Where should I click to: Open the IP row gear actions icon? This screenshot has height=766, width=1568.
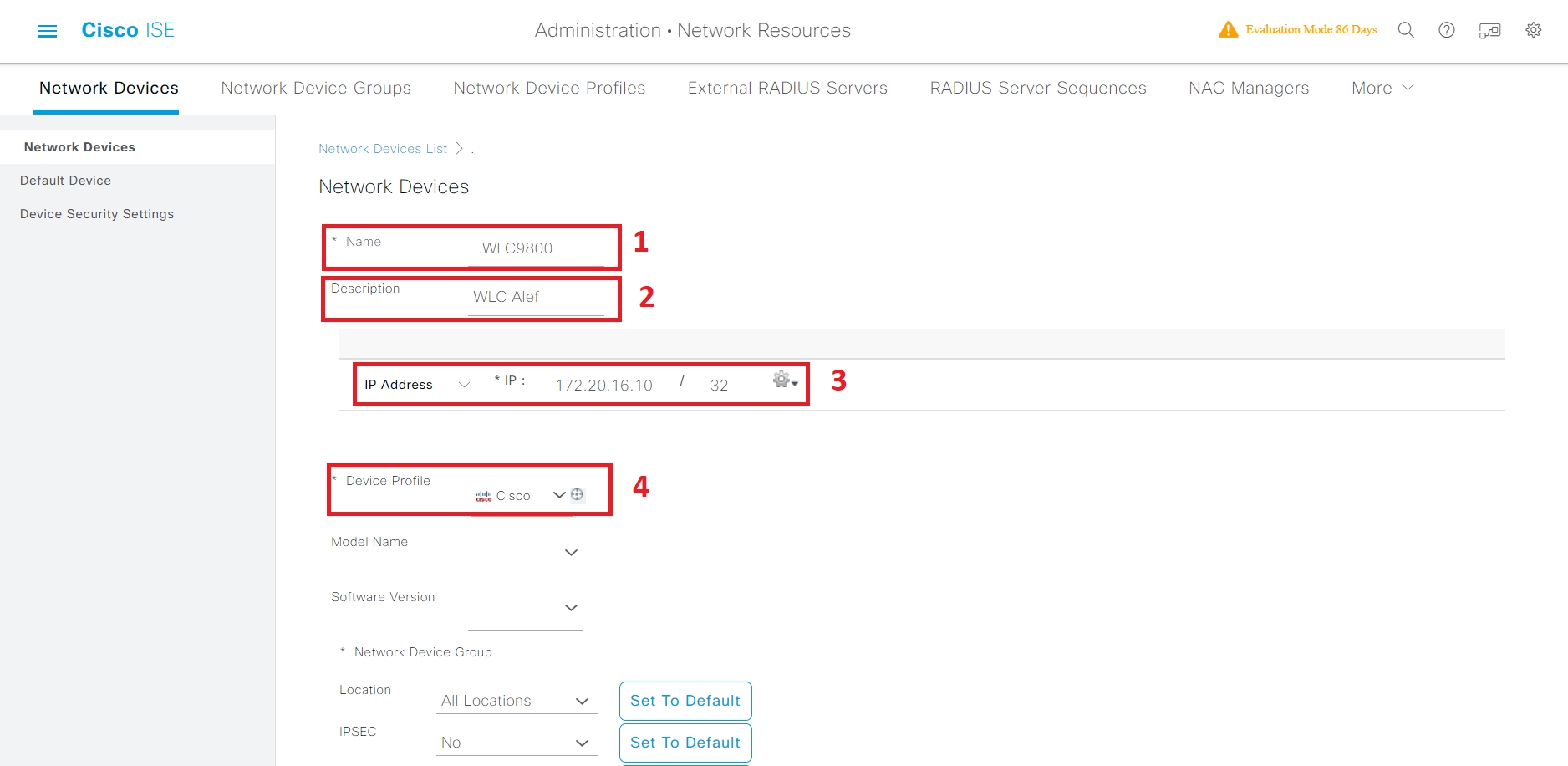point(785,380)
